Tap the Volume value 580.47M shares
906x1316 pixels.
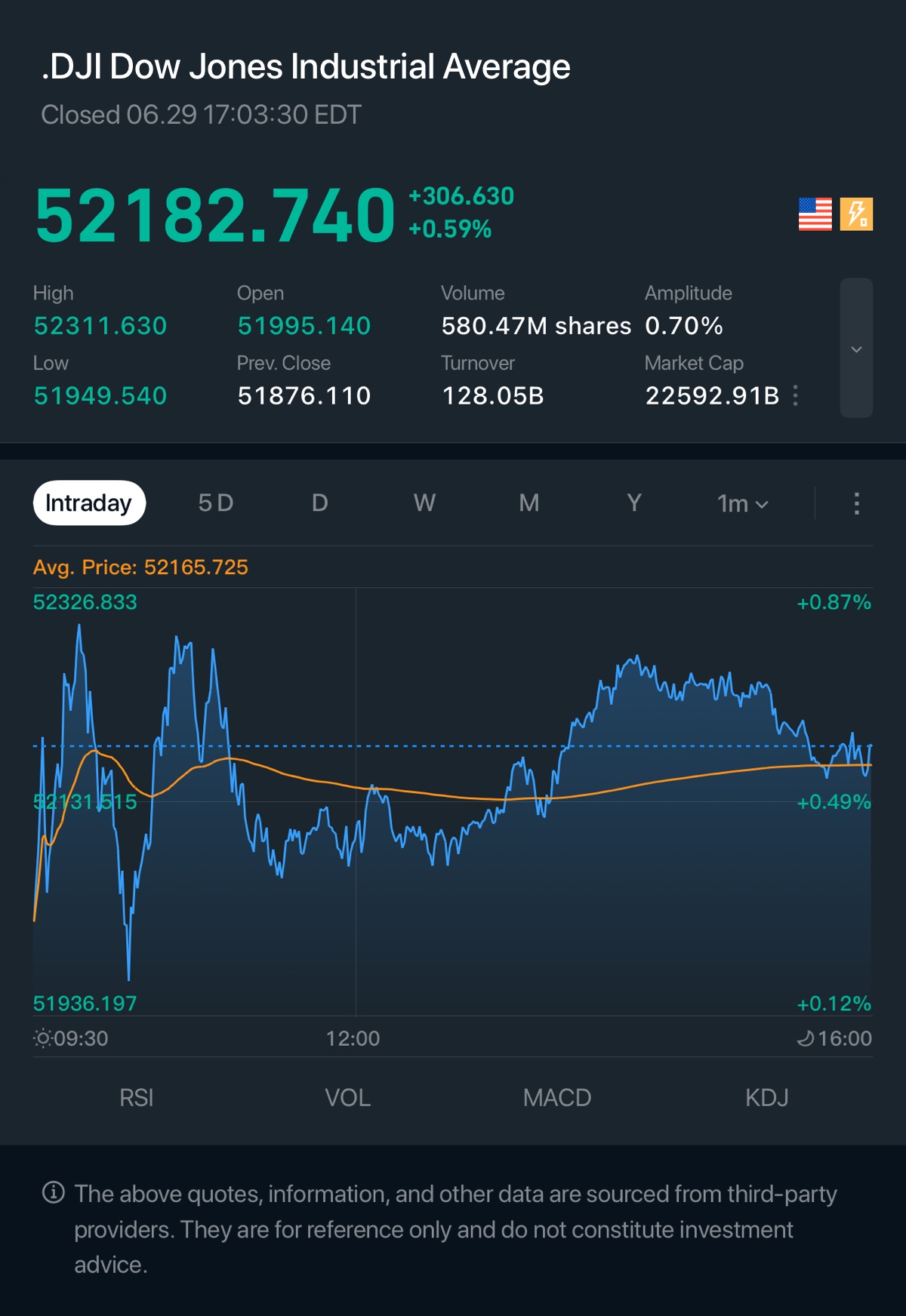pyautogui.click(x=536, y=326)
